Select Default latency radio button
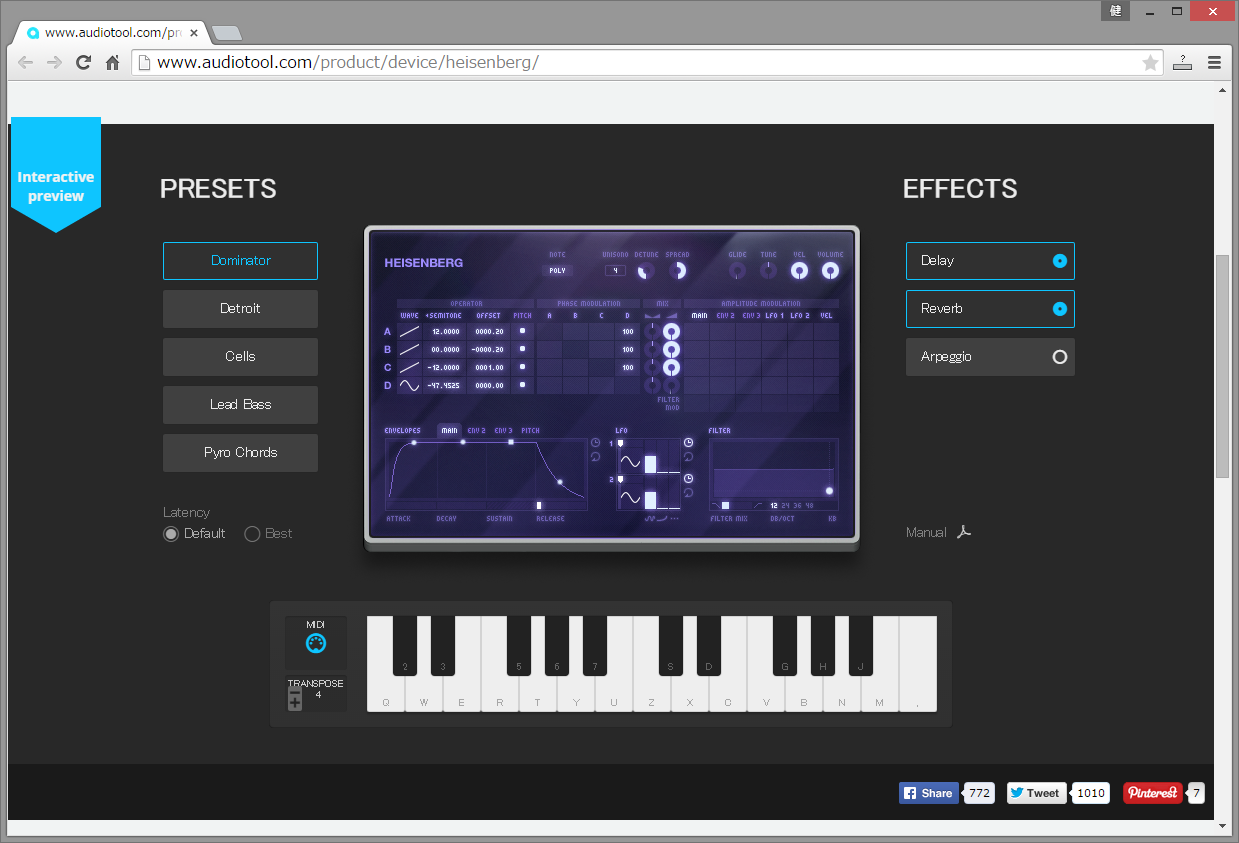The image size is (1239, 843). pyautogui.click(x=171, y=534)
